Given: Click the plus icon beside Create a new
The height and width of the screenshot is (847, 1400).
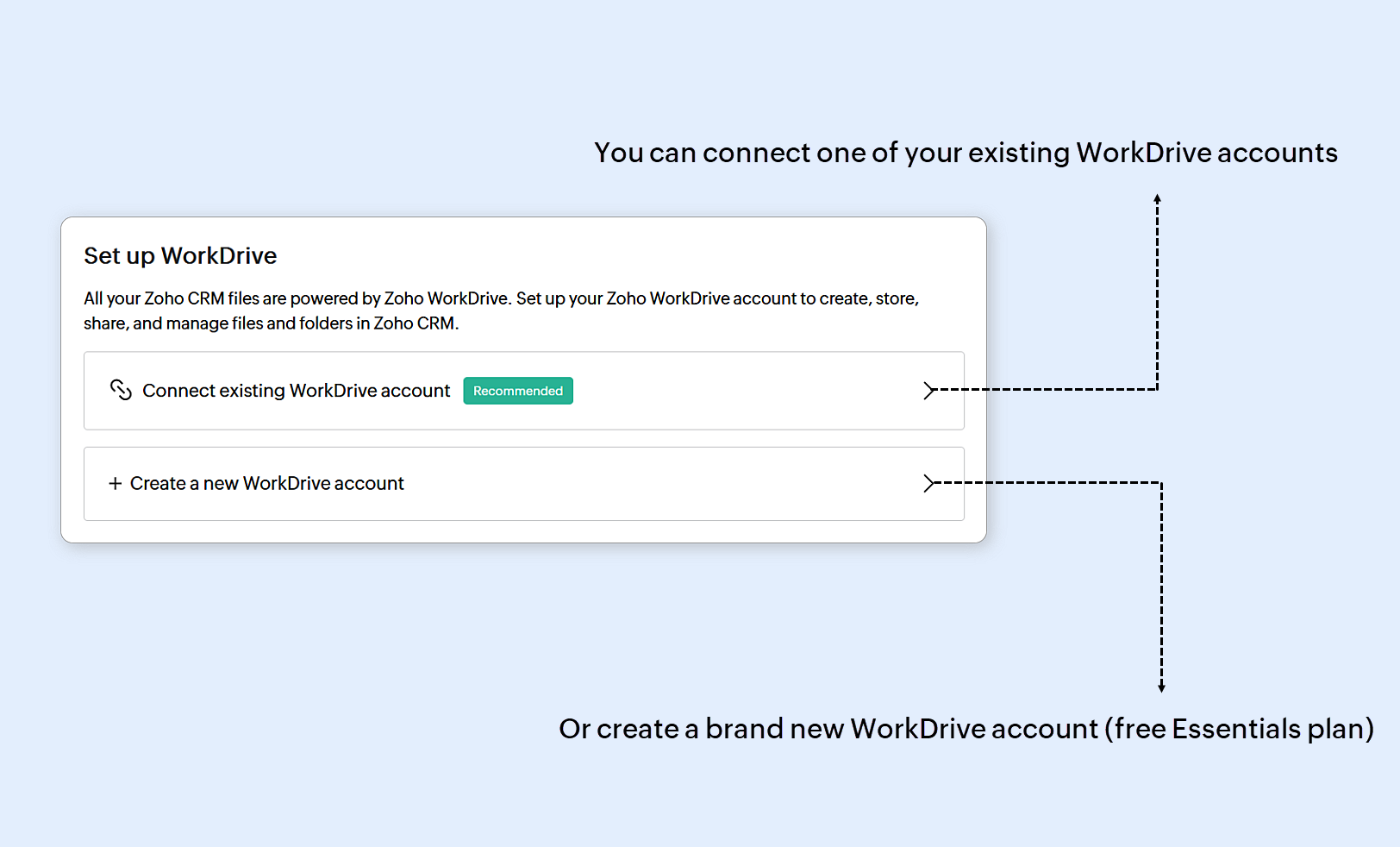Looking at the screenshot, I should point(115,484).
